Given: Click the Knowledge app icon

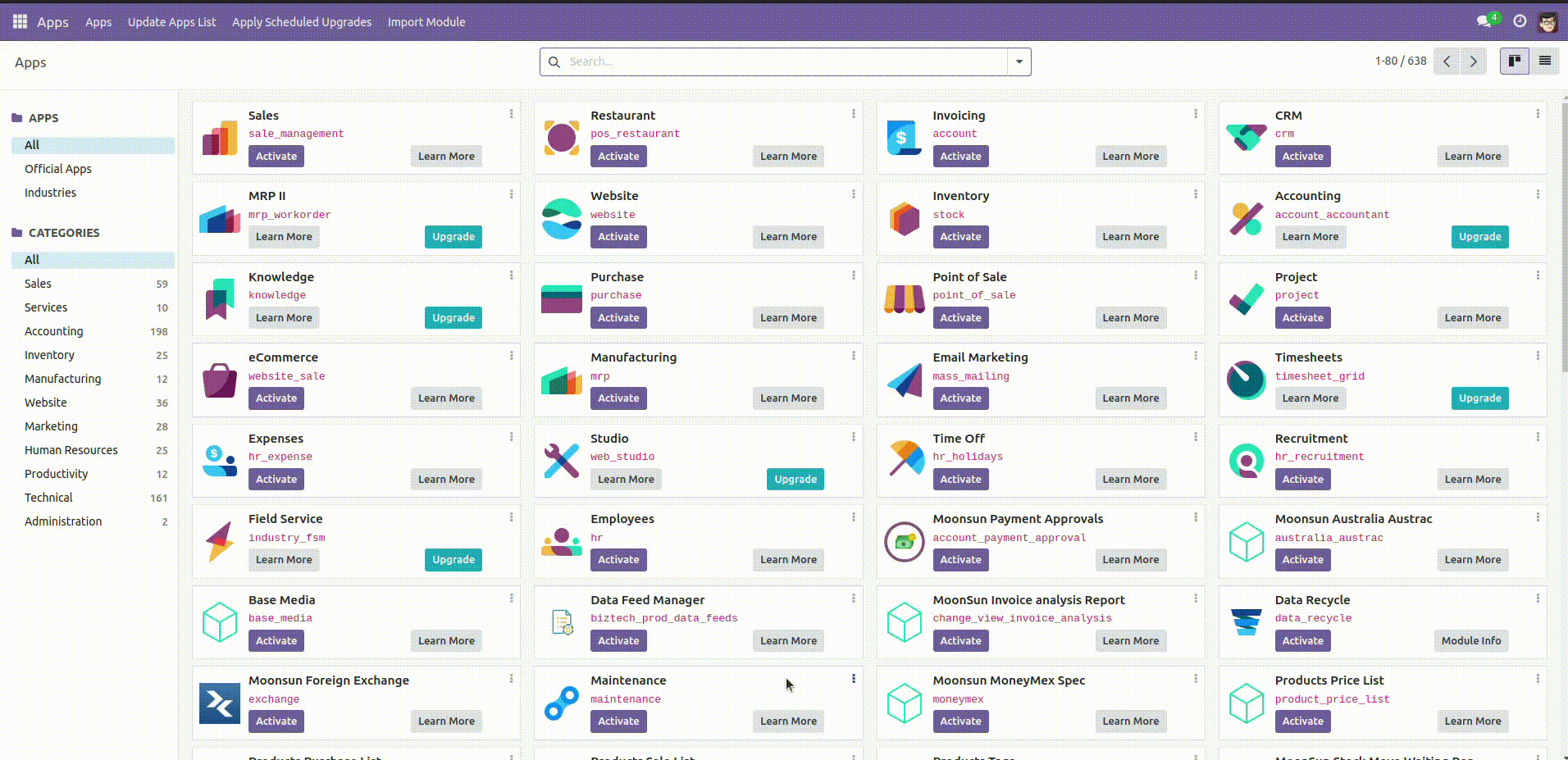Looking at the screenshot, I should tap(220, 299).
